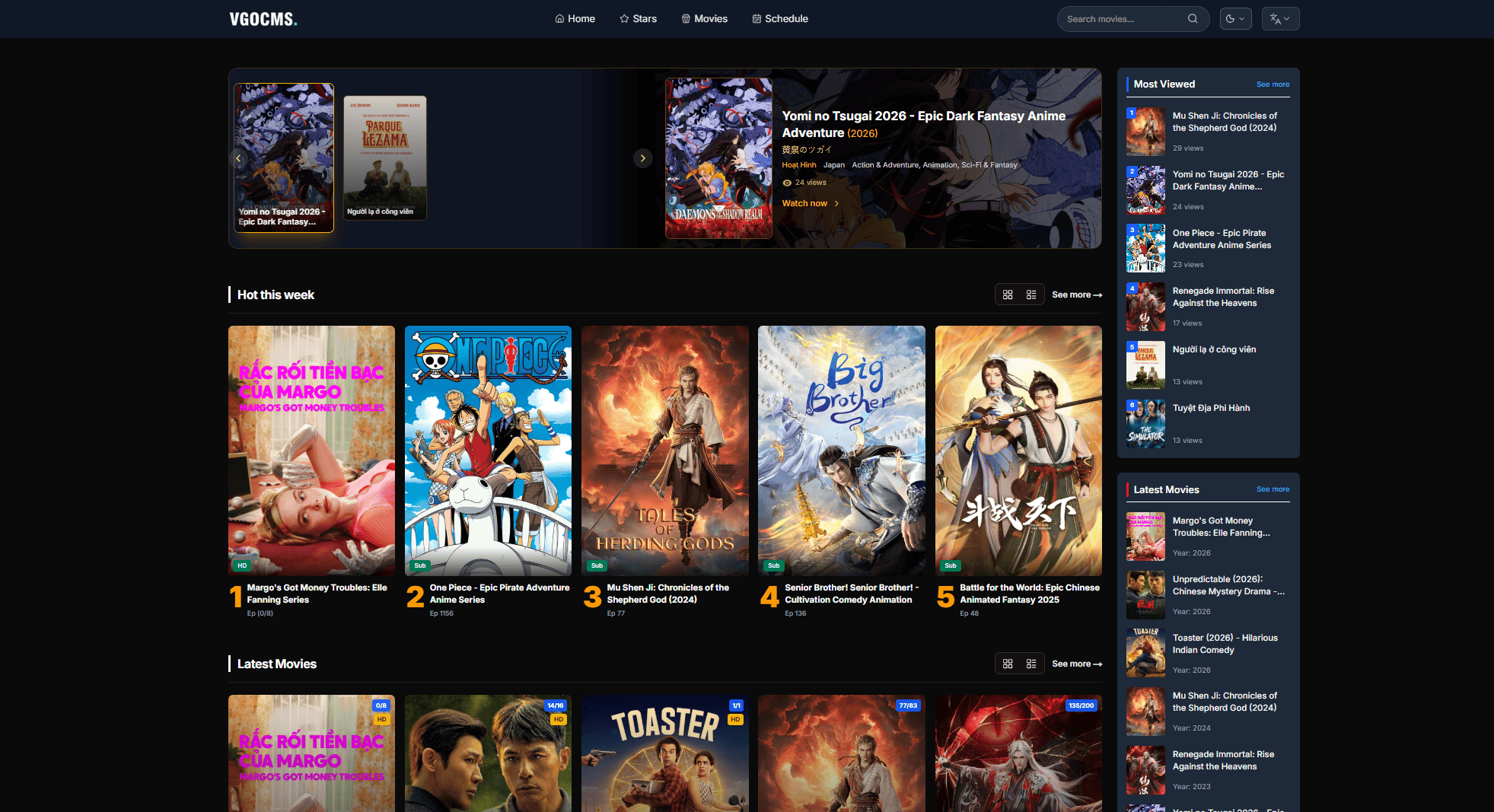Open Battle for the World poster
Screen dimensions: 1494x812
pos(1018,451)
